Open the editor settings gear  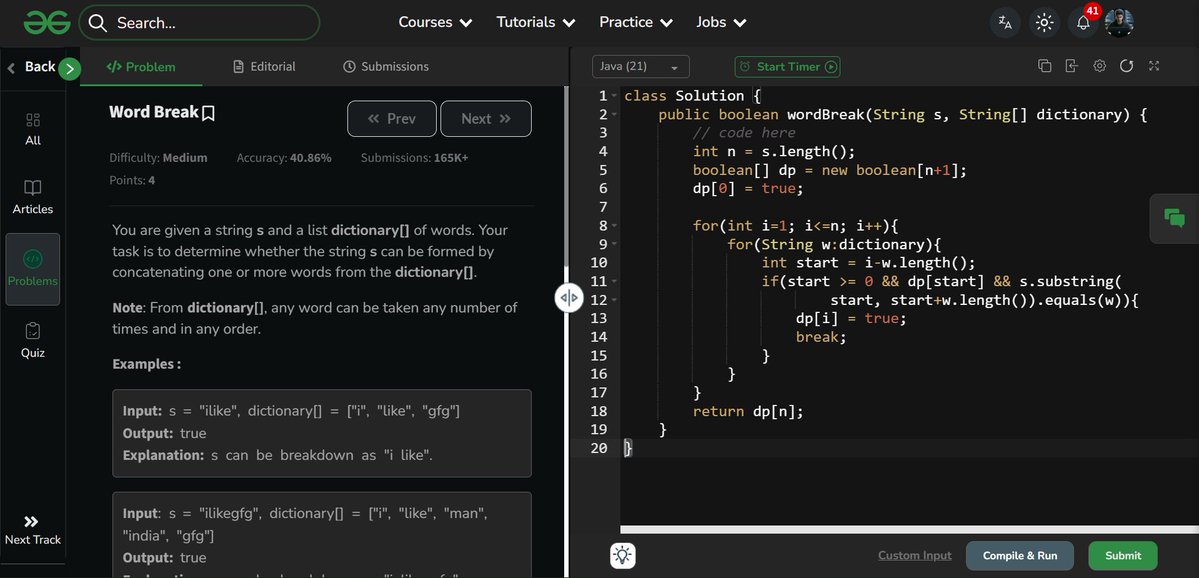pos(1099,64)
